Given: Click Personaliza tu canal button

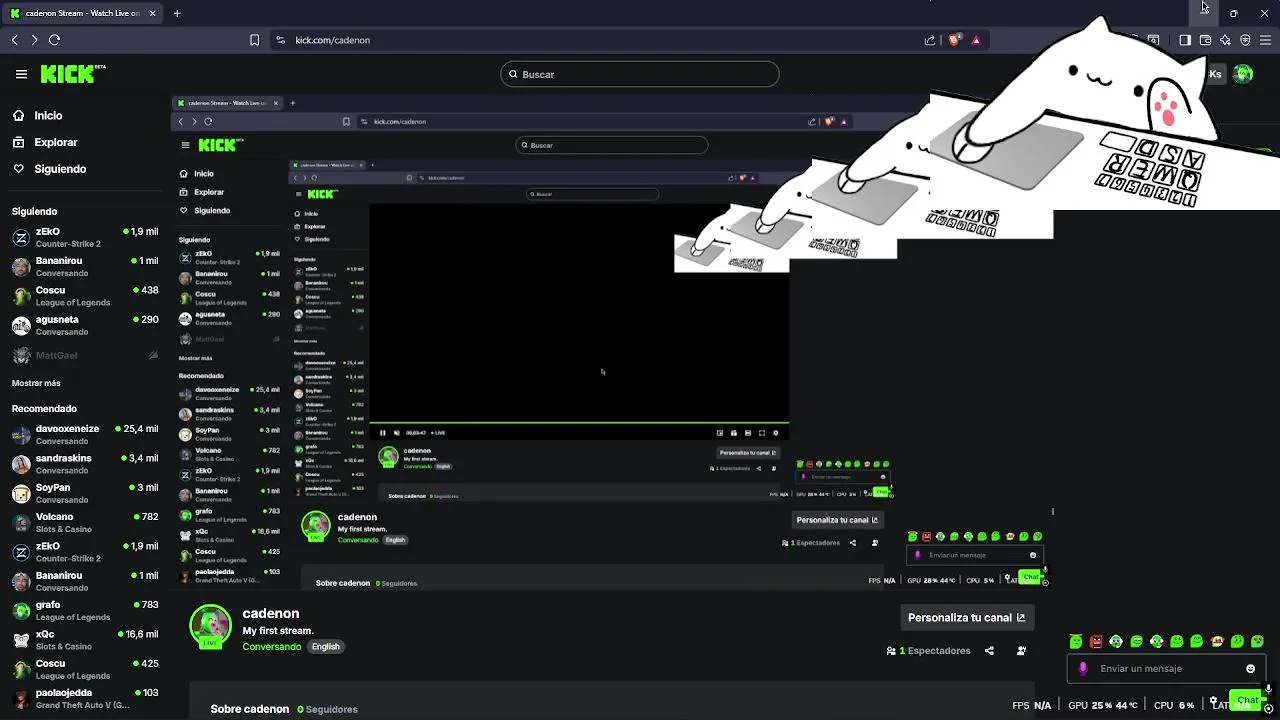Looking at the screenshot, I should pos(966,618).
